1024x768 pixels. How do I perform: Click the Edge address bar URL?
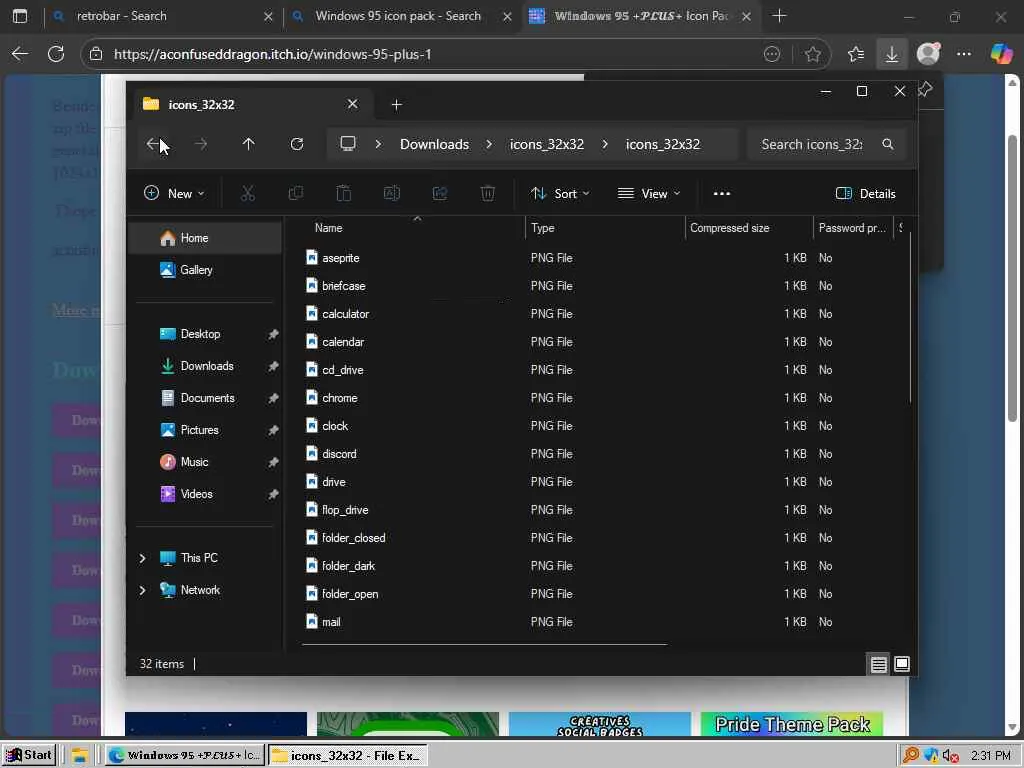pos(272,54)
